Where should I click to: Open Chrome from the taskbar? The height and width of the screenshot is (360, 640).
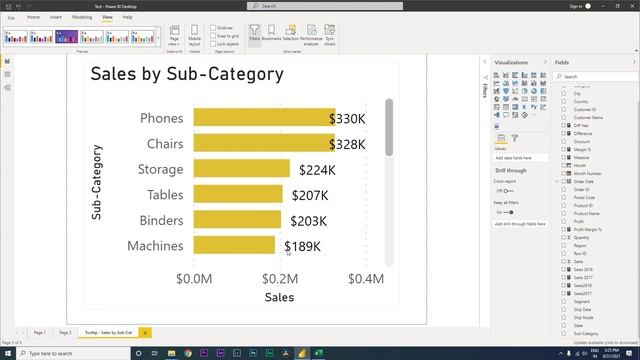pyautogui.click(x=188, y=353)
